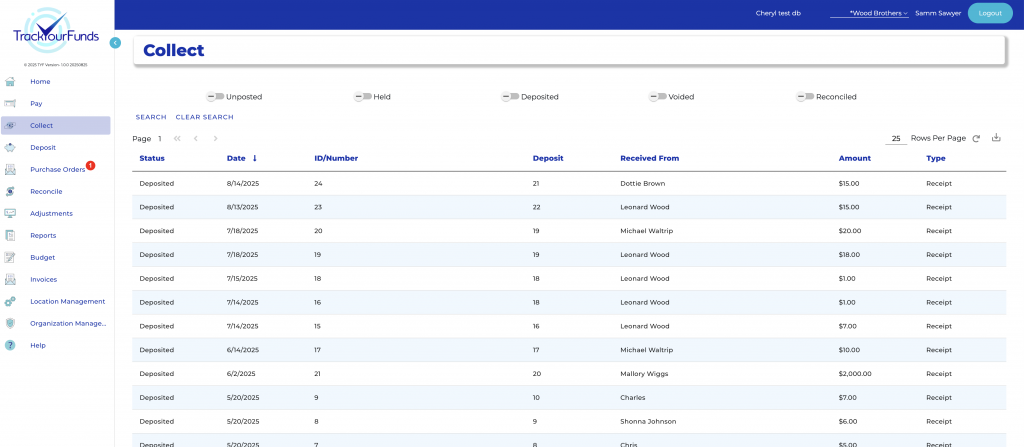The image size is (1024, 447).
Task: Click the Location Management icon
Action: tap(10, 302)
